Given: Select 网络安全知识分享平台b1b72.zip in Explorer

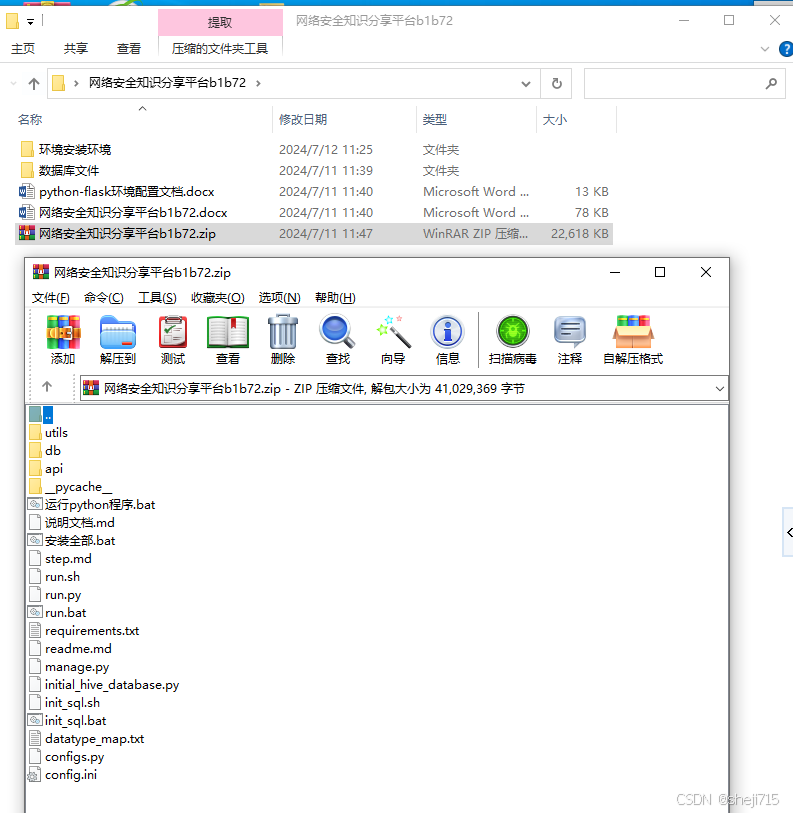Looking at the screenshot, I should [314, 234].
